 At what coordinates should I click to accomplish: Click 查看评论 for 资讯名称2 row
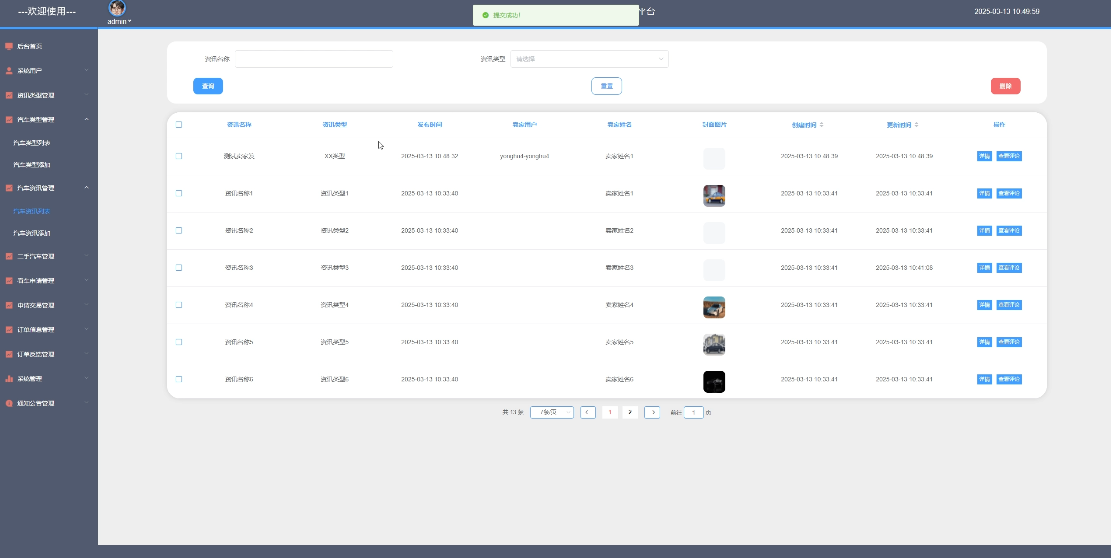pos(1009,230)
